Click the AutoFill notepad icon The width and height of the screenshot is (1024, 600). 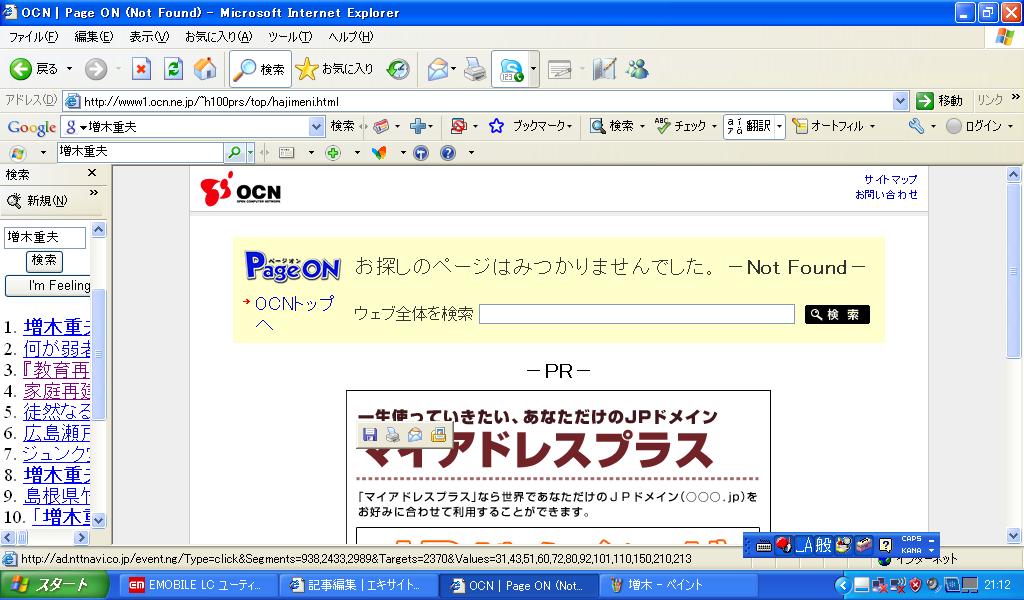coord(799,126)
